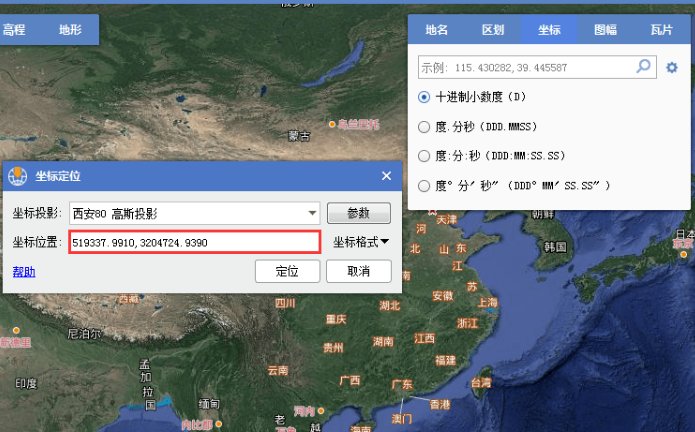
Task: Click the 蒙古 label on the map
Action: (299, 136)
